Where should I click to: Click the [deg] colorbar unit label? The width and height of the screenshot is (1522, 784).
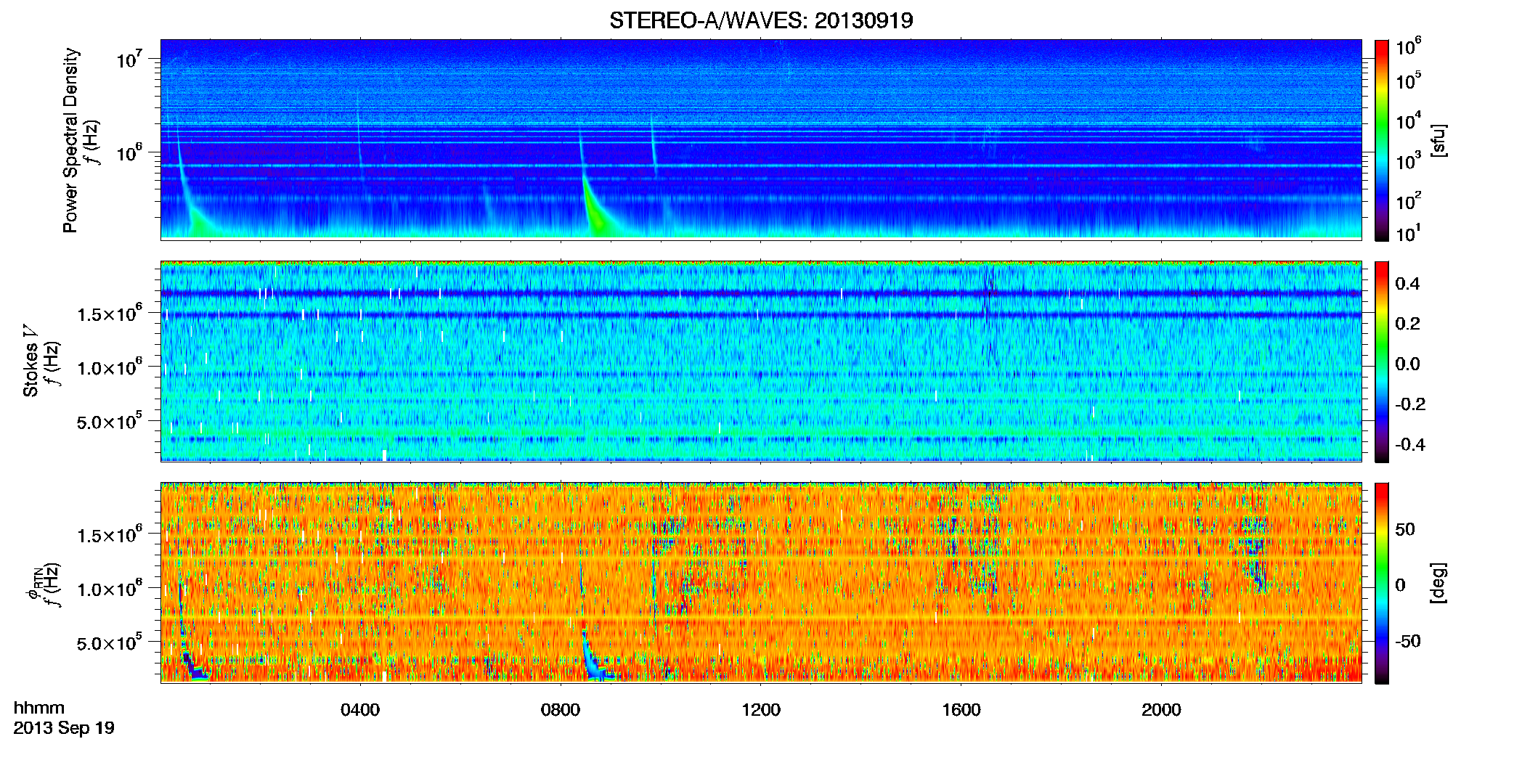(x=1438, y=583)
